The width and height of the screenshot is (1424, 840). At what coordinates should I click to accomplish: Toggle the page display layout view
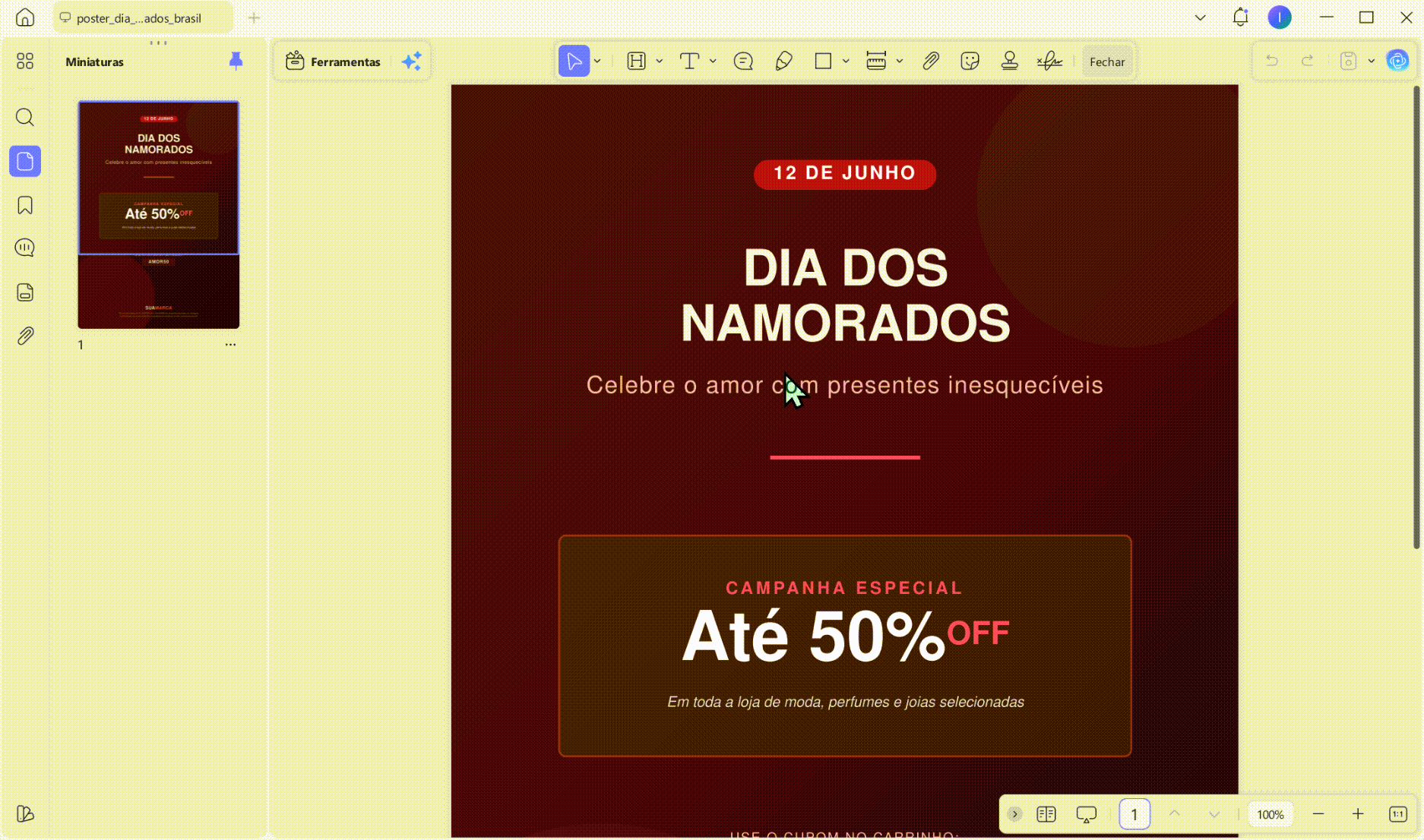pos(1046,814)
